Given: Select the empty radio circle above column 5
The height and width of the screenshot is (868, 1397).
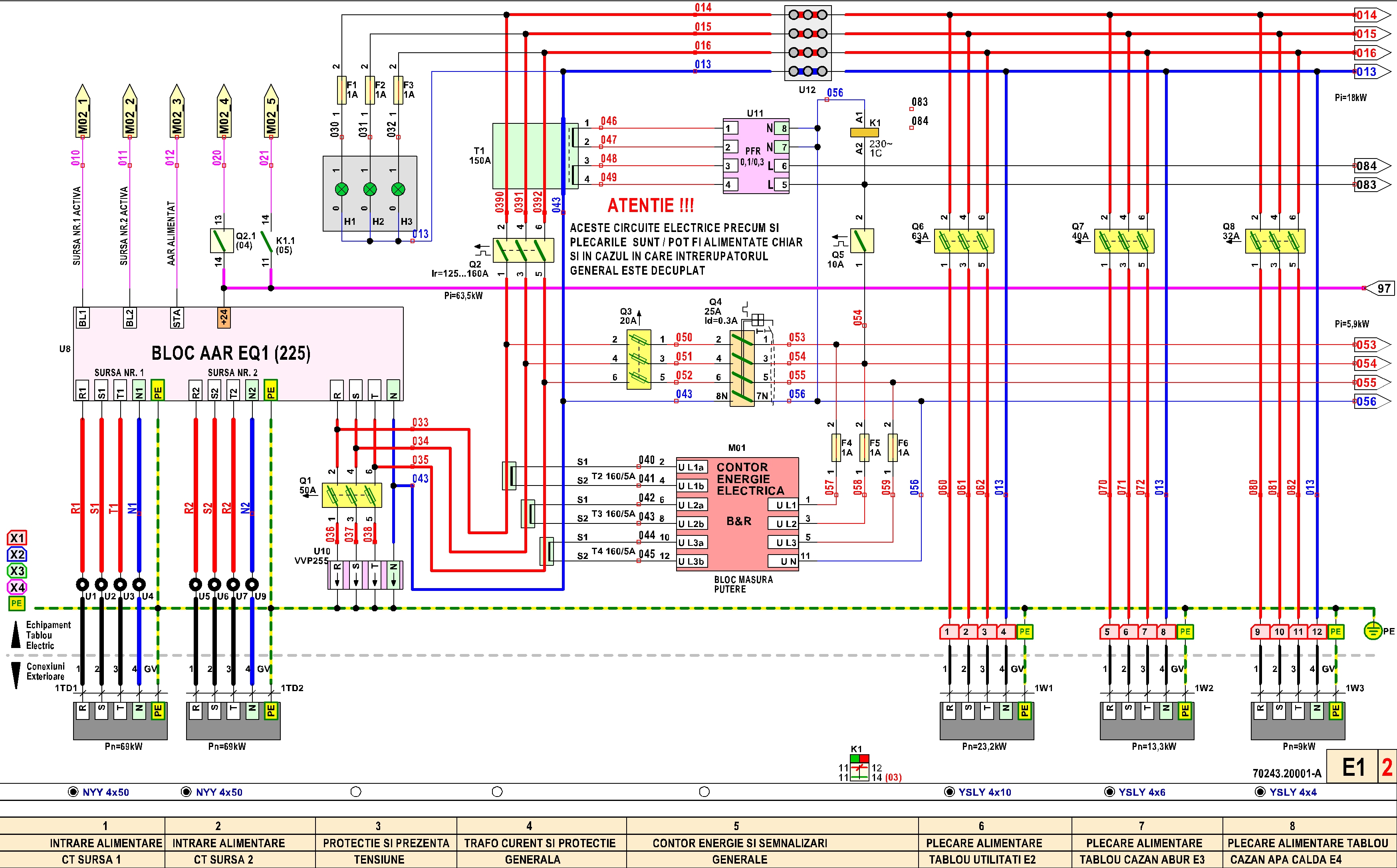Looking at the screenshot, I should click(704, 792).
